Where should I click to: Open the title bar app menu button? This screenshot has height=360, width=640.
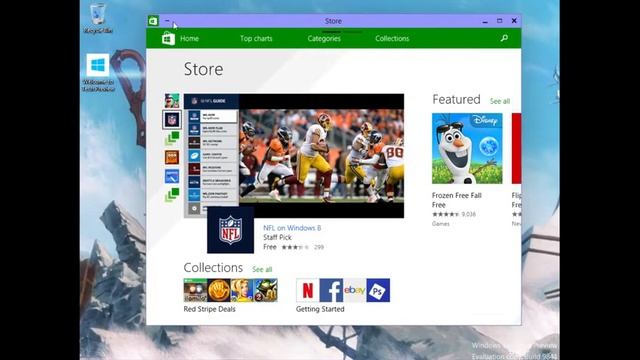[x=167, y=20]
